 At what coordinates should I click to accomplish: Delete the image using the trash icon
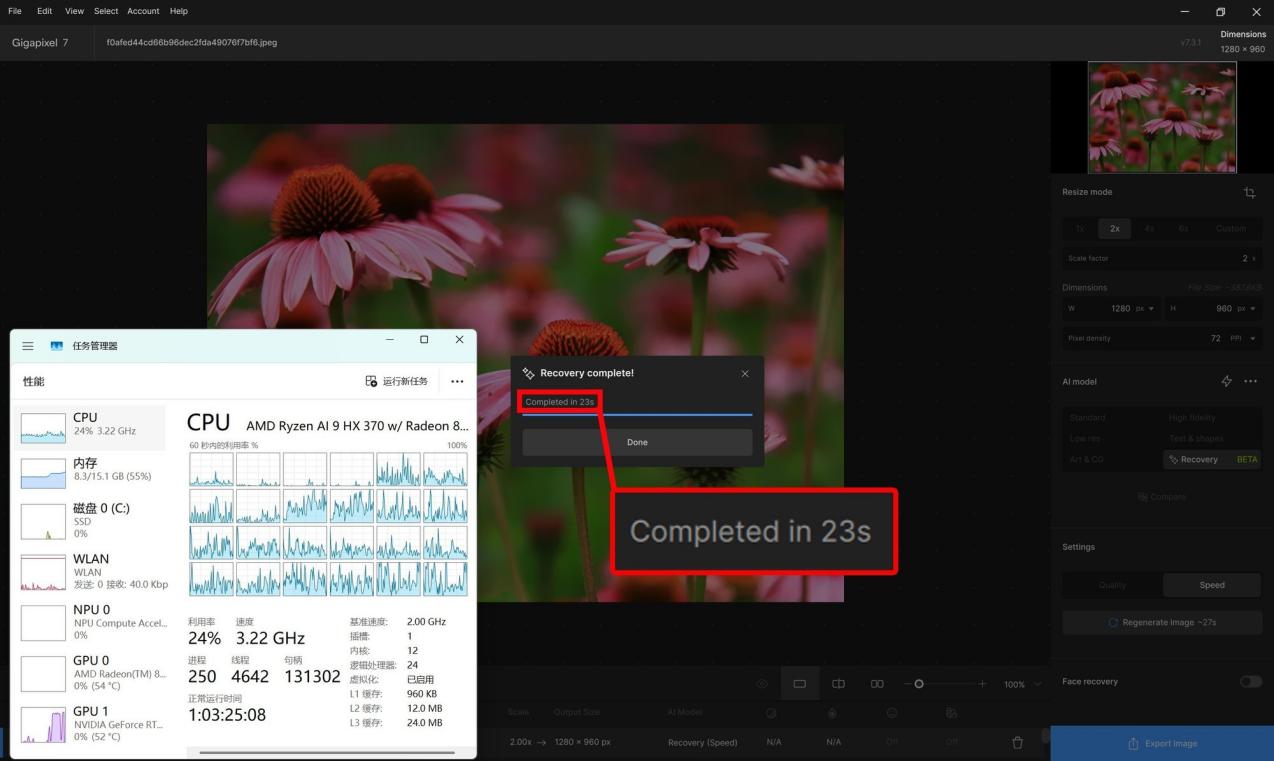click(1017, 742)
